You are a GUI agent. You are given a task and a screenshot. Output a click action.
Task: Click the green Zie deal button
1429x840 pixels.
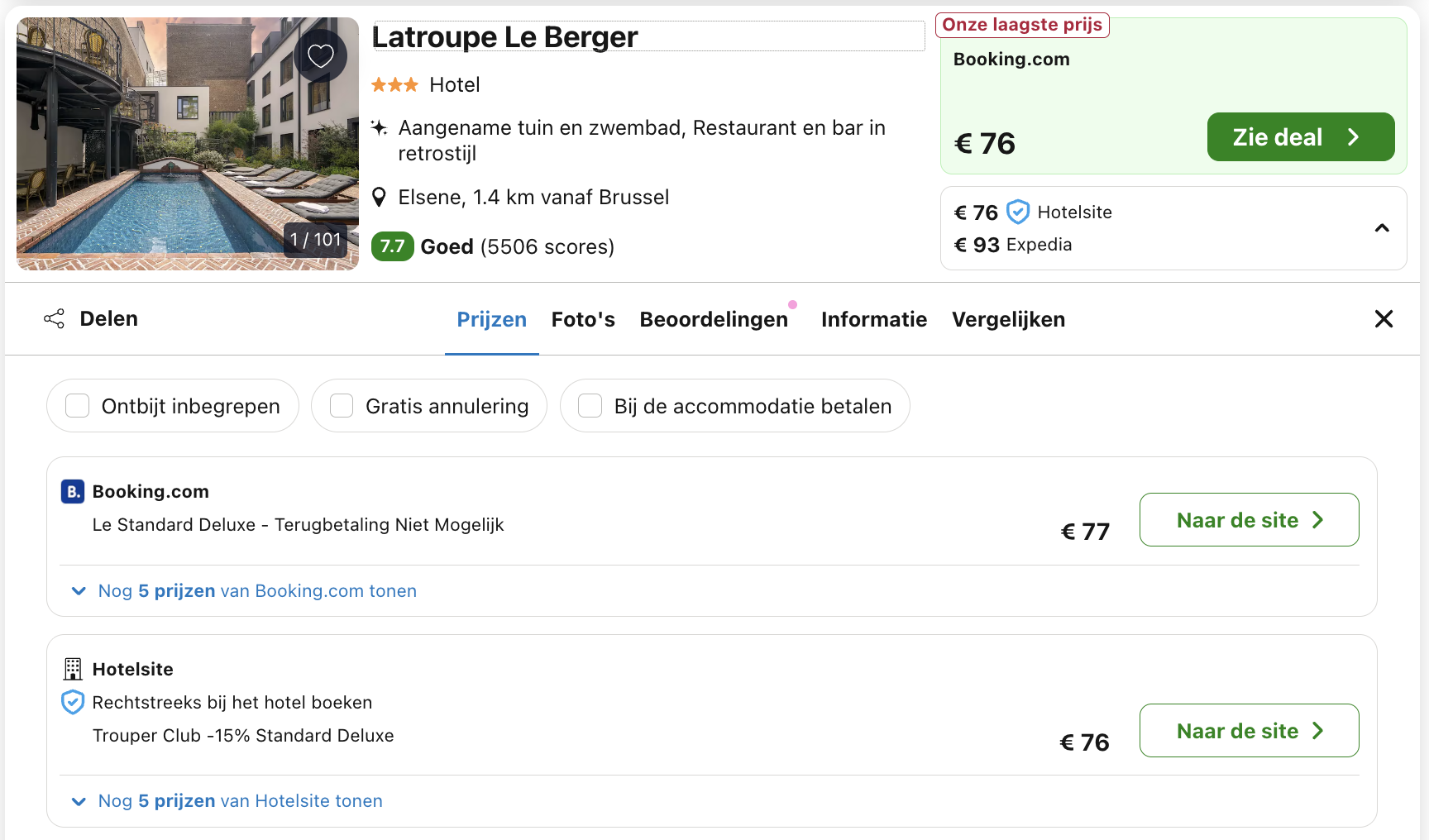(x=1299, y=136)
